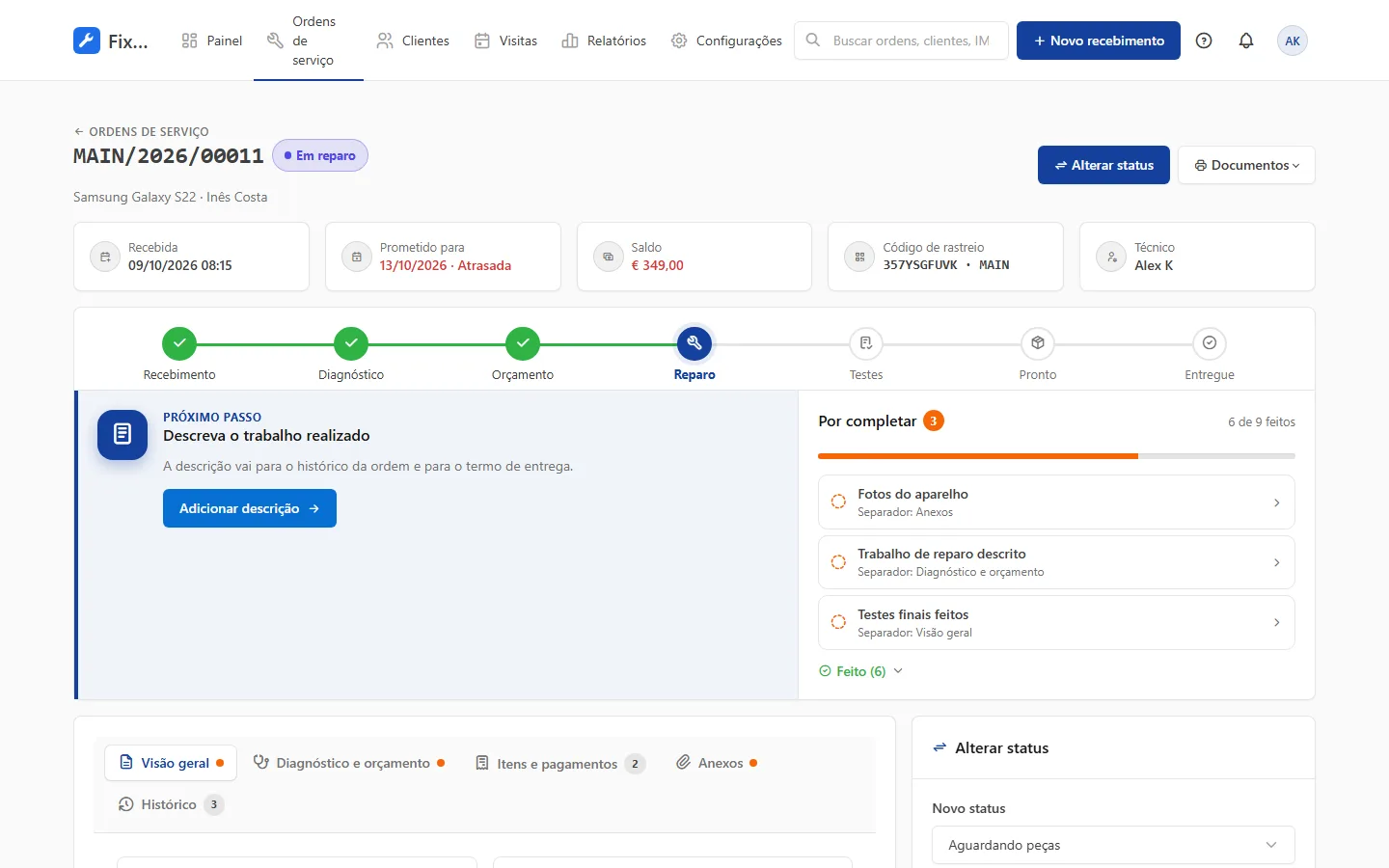The height and width of the screenshot is (868, 1389).
Task: Switch to the Itens e pagamentos tab
Action: [x=559, y=764]
